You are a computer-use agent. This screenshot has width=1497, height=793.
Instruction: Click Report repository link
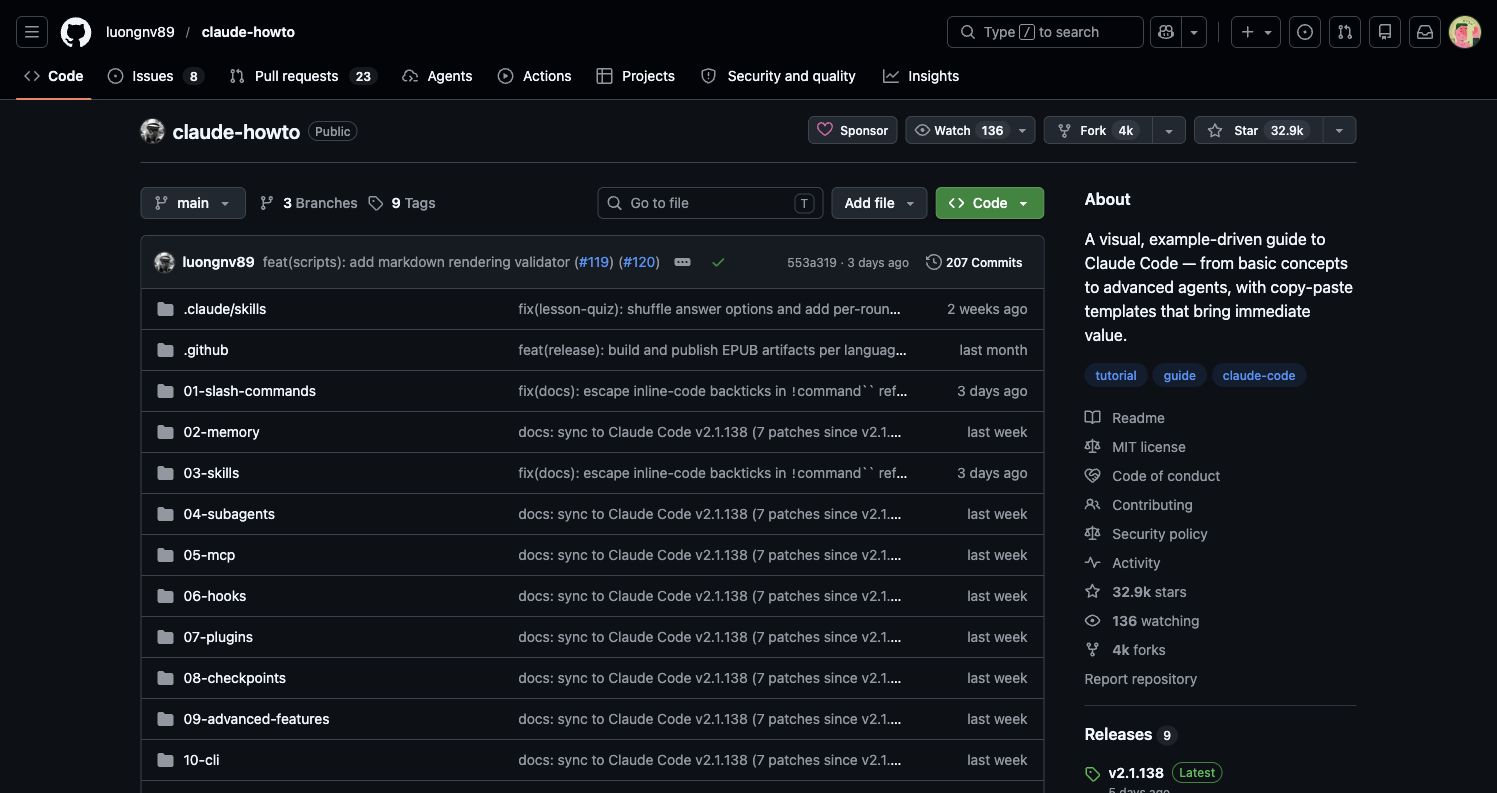pos(1141,679)
